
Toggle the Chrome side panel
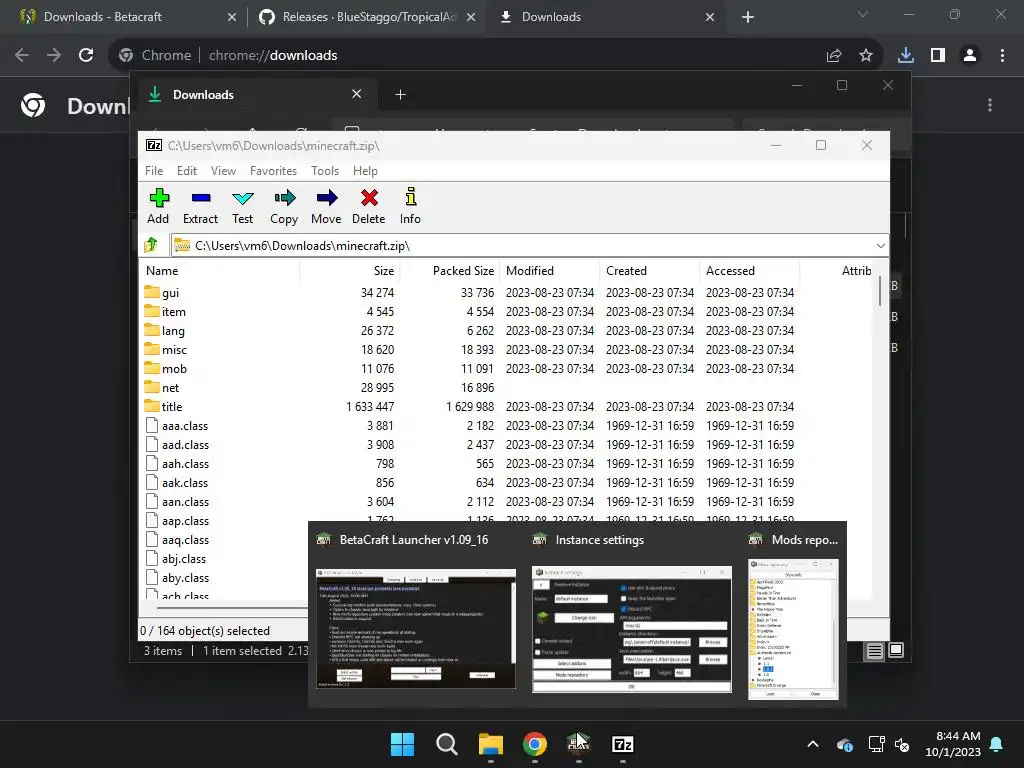(938, 56)
